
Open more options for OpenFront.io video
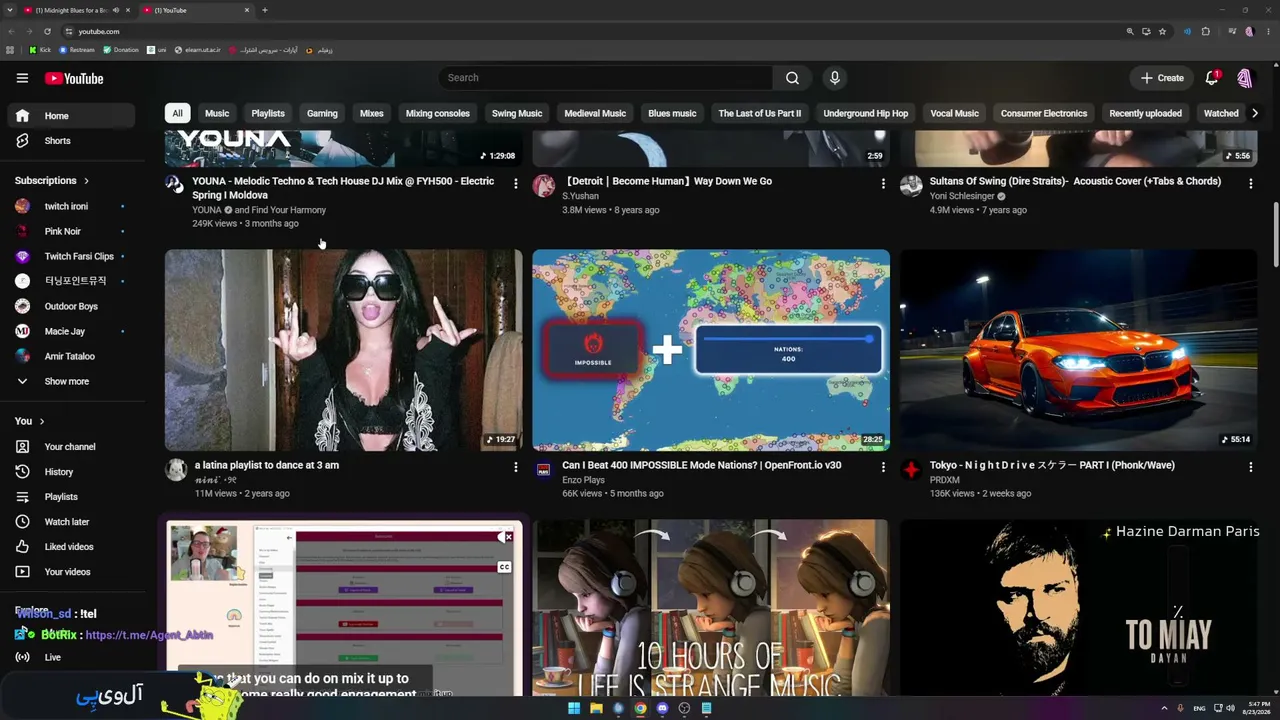tap(882, 467)
